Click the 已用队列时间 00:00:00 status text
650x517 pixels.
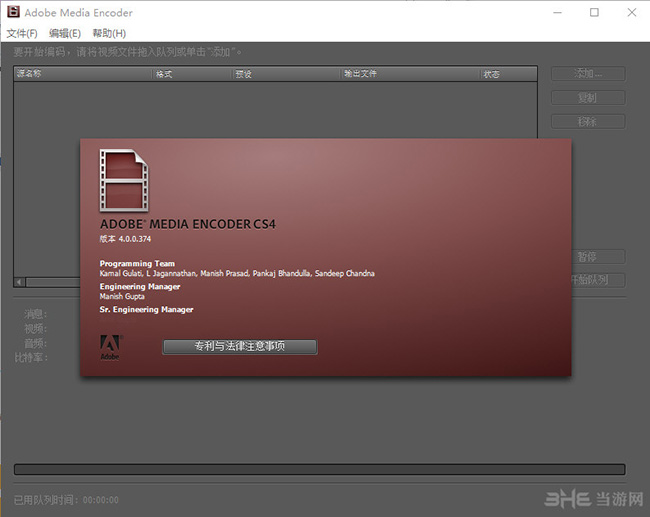click(x=66, y=500)
